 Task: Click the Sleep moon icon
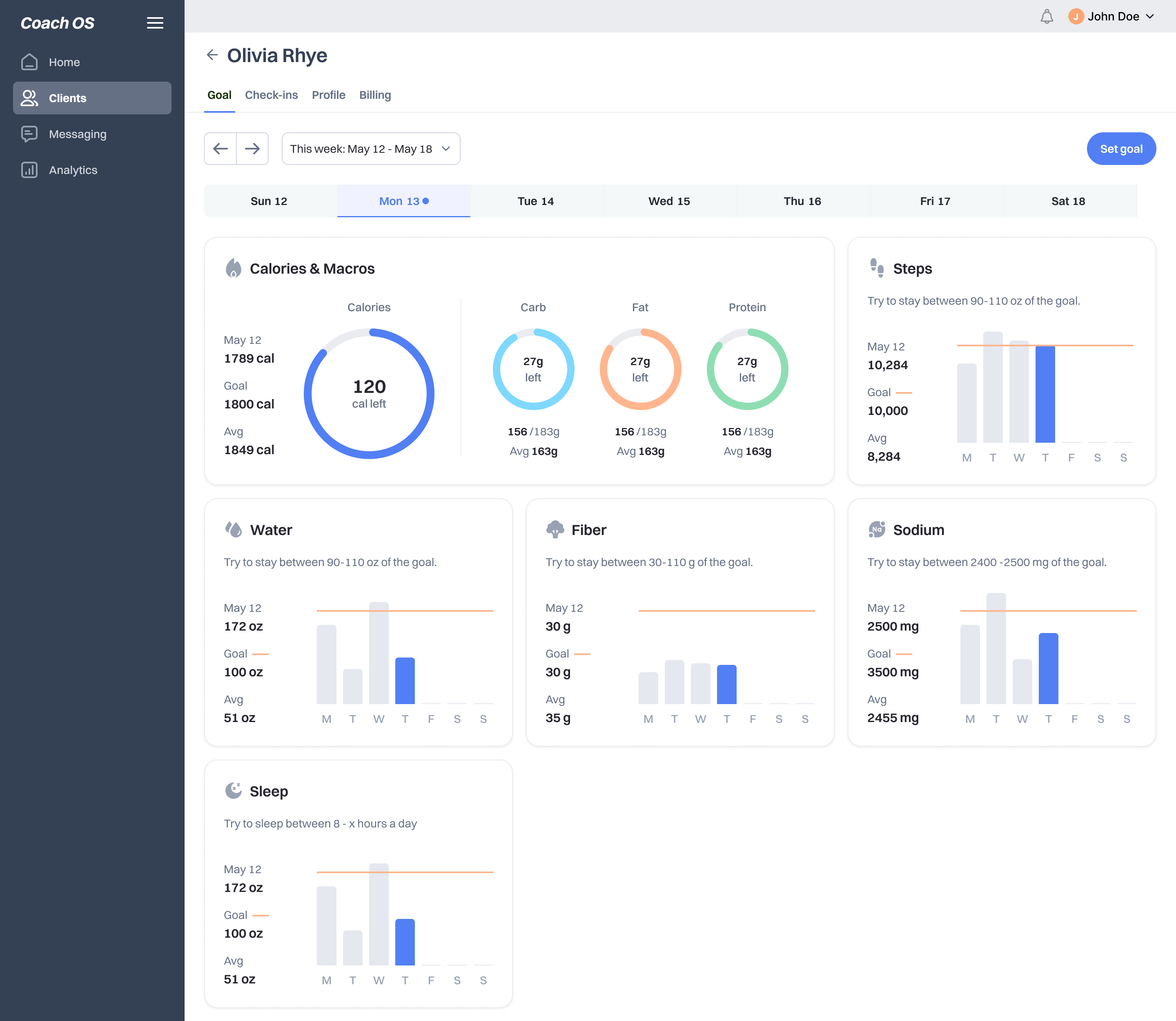click(233, 790)
